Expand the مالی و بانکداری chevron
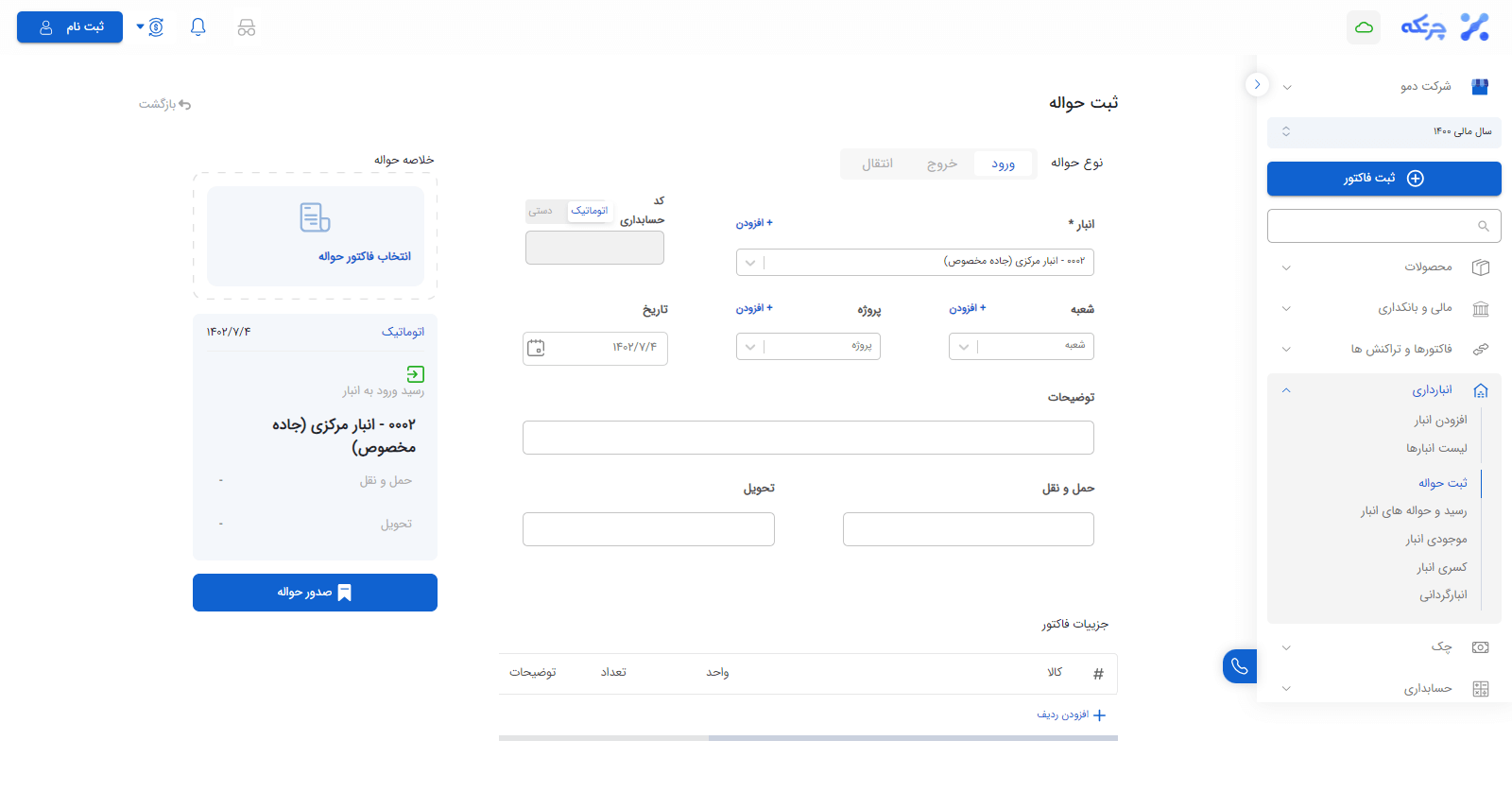Viewport: 1512px width, 792px height. [x=1286, y=308]
